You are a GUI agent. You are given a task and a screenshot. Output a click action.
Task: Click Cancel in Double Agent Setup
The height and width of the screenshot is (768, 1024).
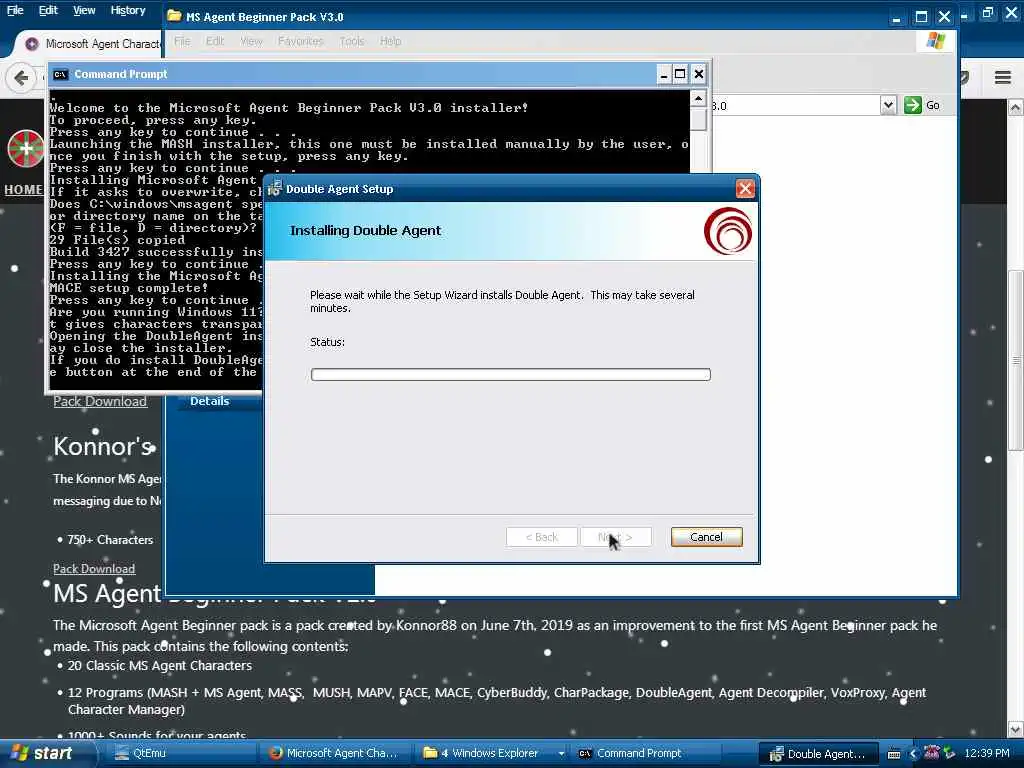(706, 537)
